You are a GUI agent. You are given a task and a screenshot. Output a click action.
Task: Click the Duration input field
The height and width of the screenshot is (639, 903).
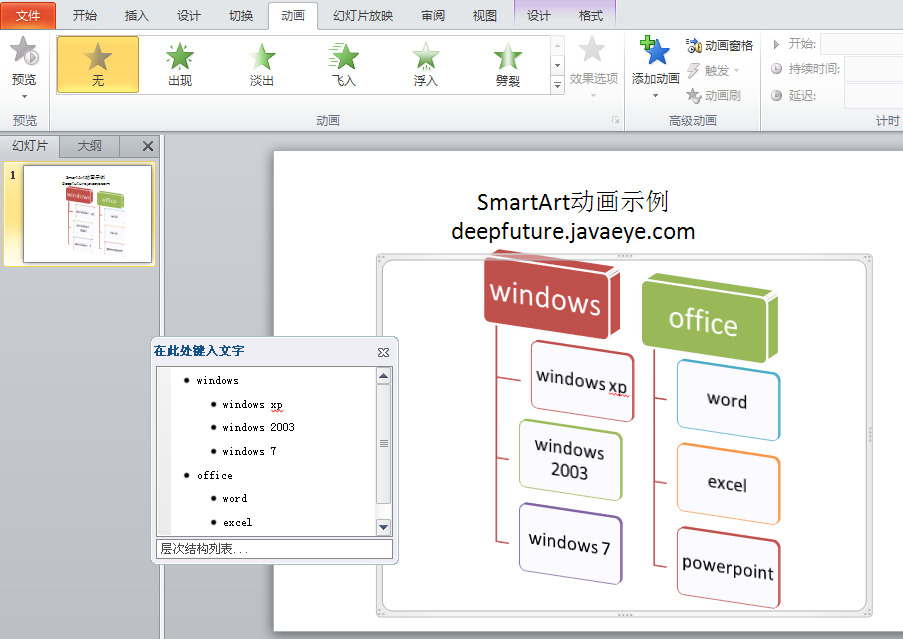click(874, 69)
